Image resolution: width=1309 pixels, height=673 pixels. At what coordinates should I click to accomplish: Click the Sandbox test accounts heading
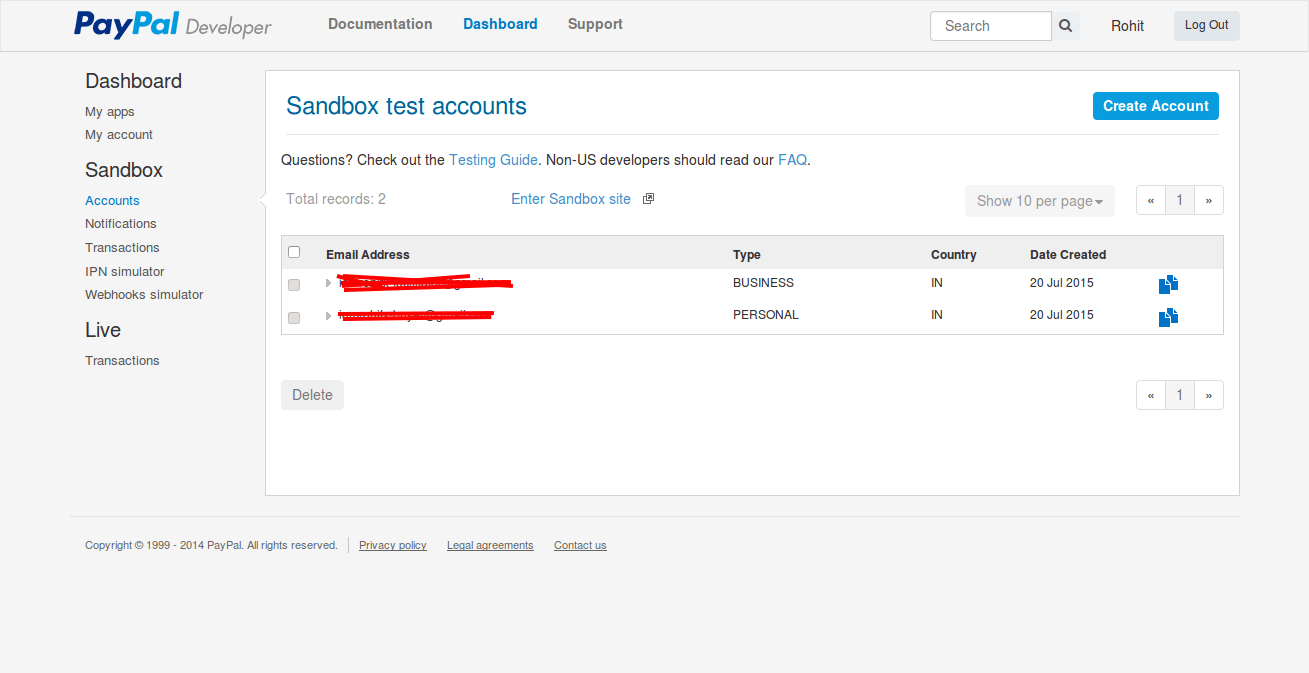(406, 106)
